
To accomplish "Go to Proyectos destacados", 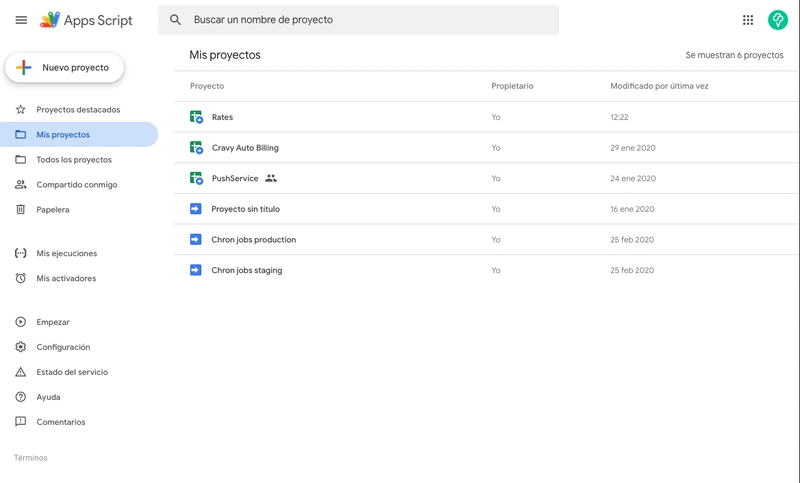I will click(x=79, y=109).
